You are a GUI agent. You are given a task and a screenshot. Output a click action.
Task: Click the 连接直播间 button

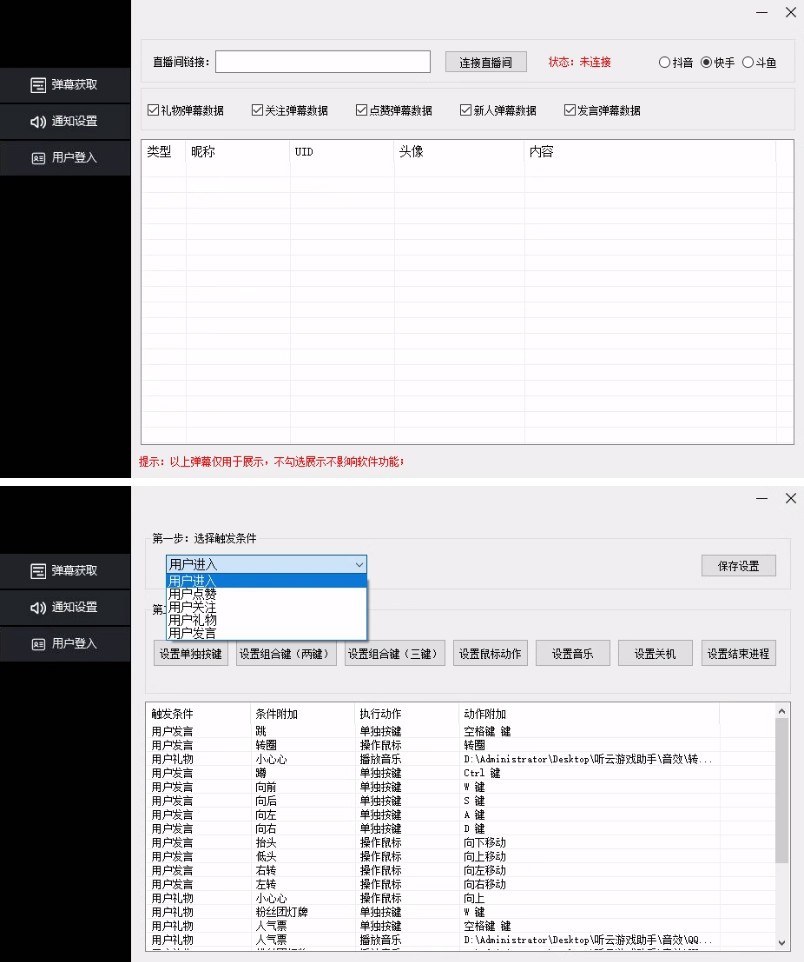(485, 62)
